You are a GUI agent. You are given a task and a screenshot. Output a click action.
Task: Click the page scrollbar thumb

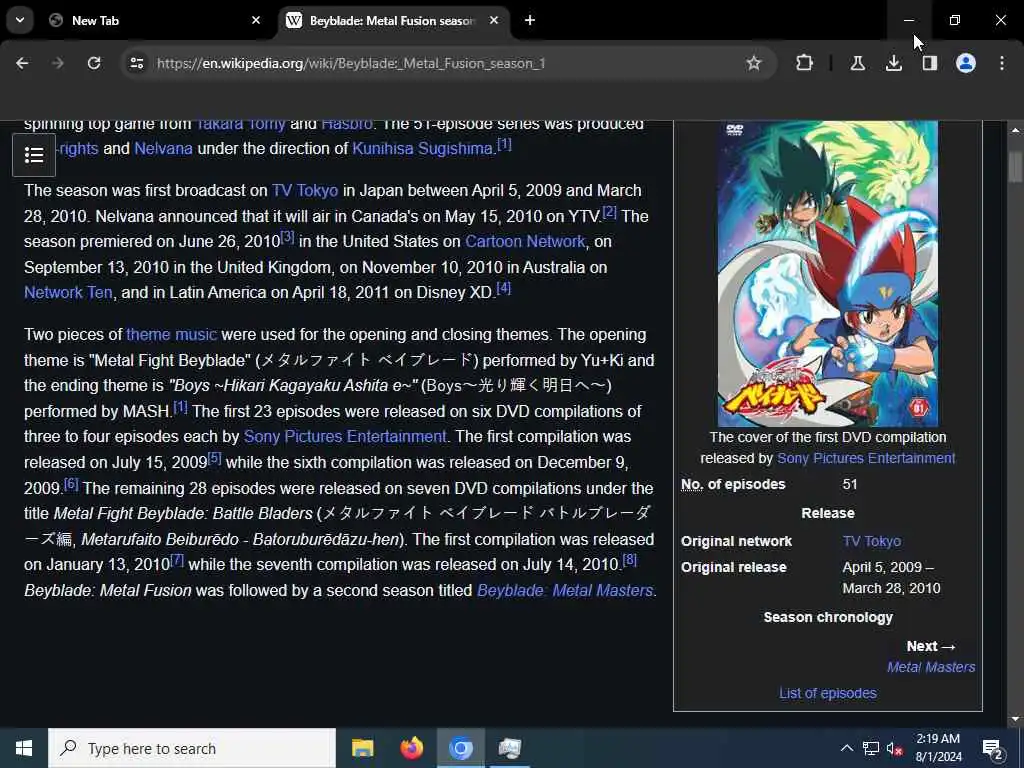tap(1015, 167)
